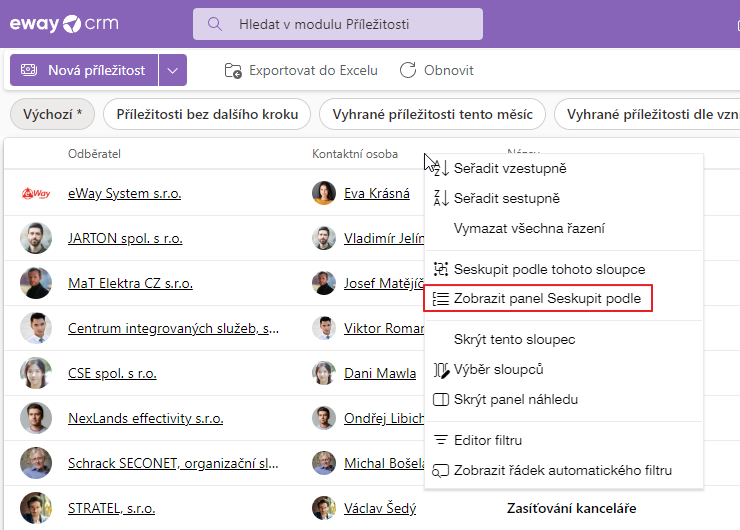Open contact Vladimír Jelínek
The image size is (740, 530).
click(x=384, y=238)
